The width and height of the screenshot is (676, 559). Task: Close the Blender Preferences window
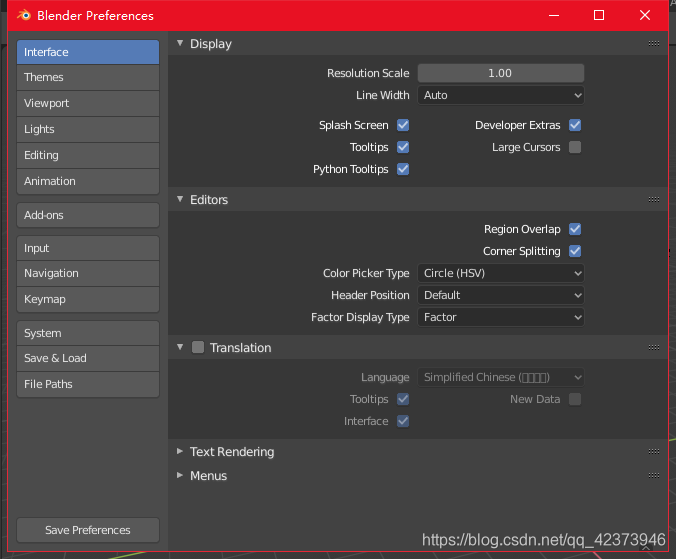coord(645,16)
